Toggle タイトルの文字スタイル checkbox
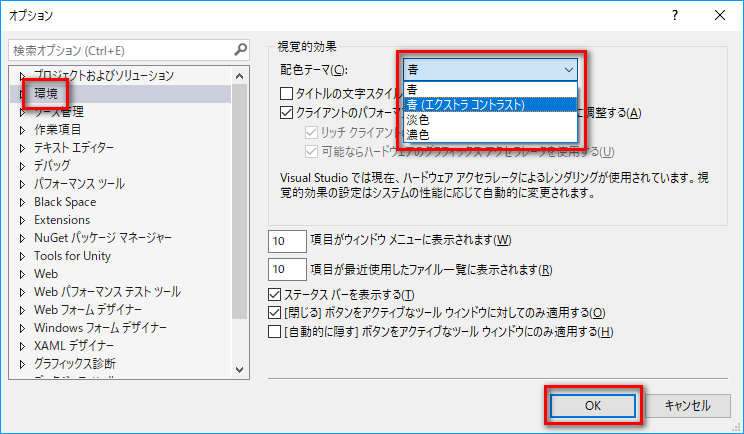Screen dimensions: 744x434 coord(286,93)
